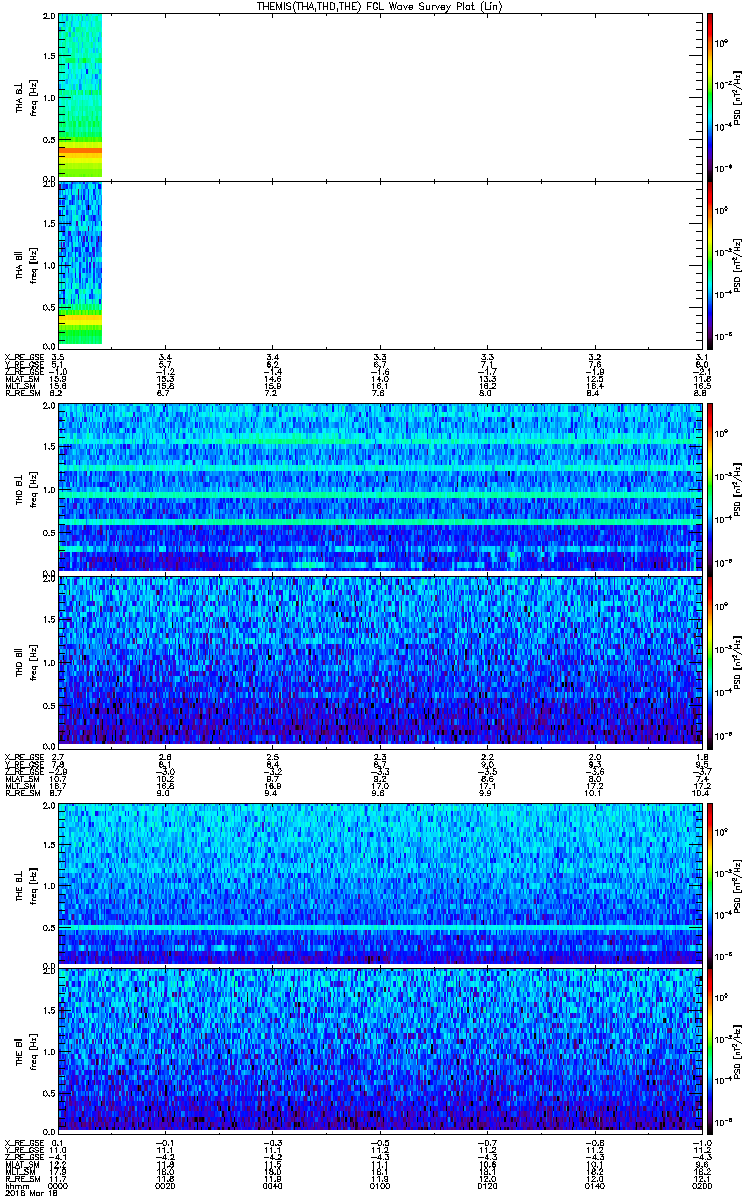Click the hhmm time axis label
Viewport: 750px width, 1200px height.
pyautogui.click(x=15, y=1184)
